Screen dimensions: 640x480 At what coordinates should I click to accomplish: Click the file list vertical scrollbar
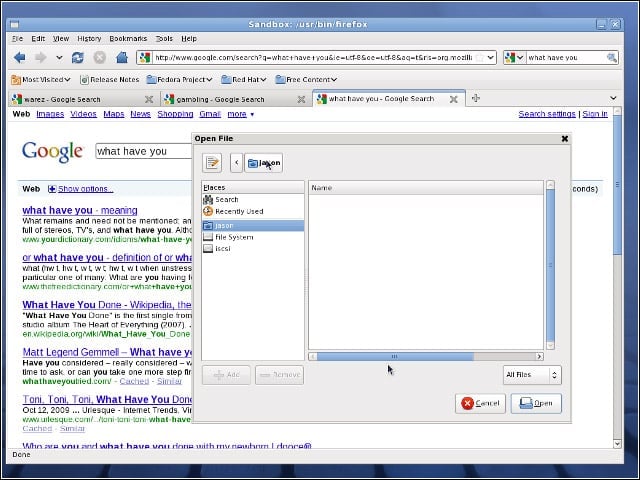550,265
